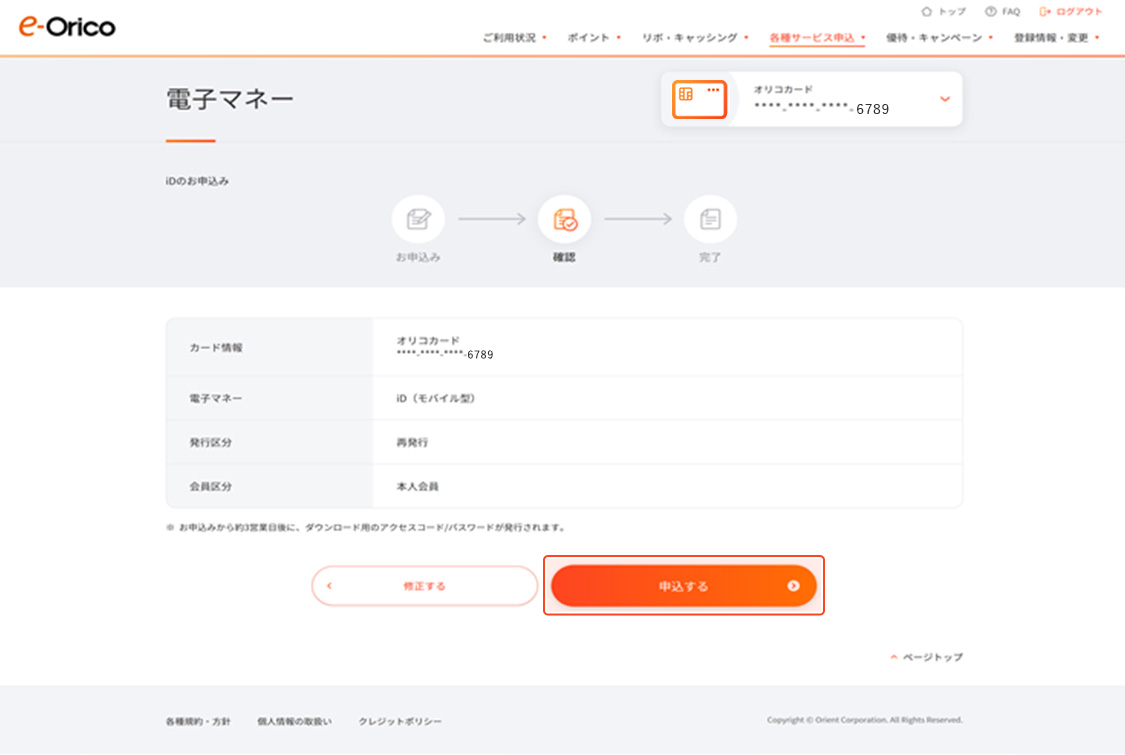The height and width of the screenshot is (755, 1125).
Task: Submit with the 申込する button
Action: coord(684,586)
